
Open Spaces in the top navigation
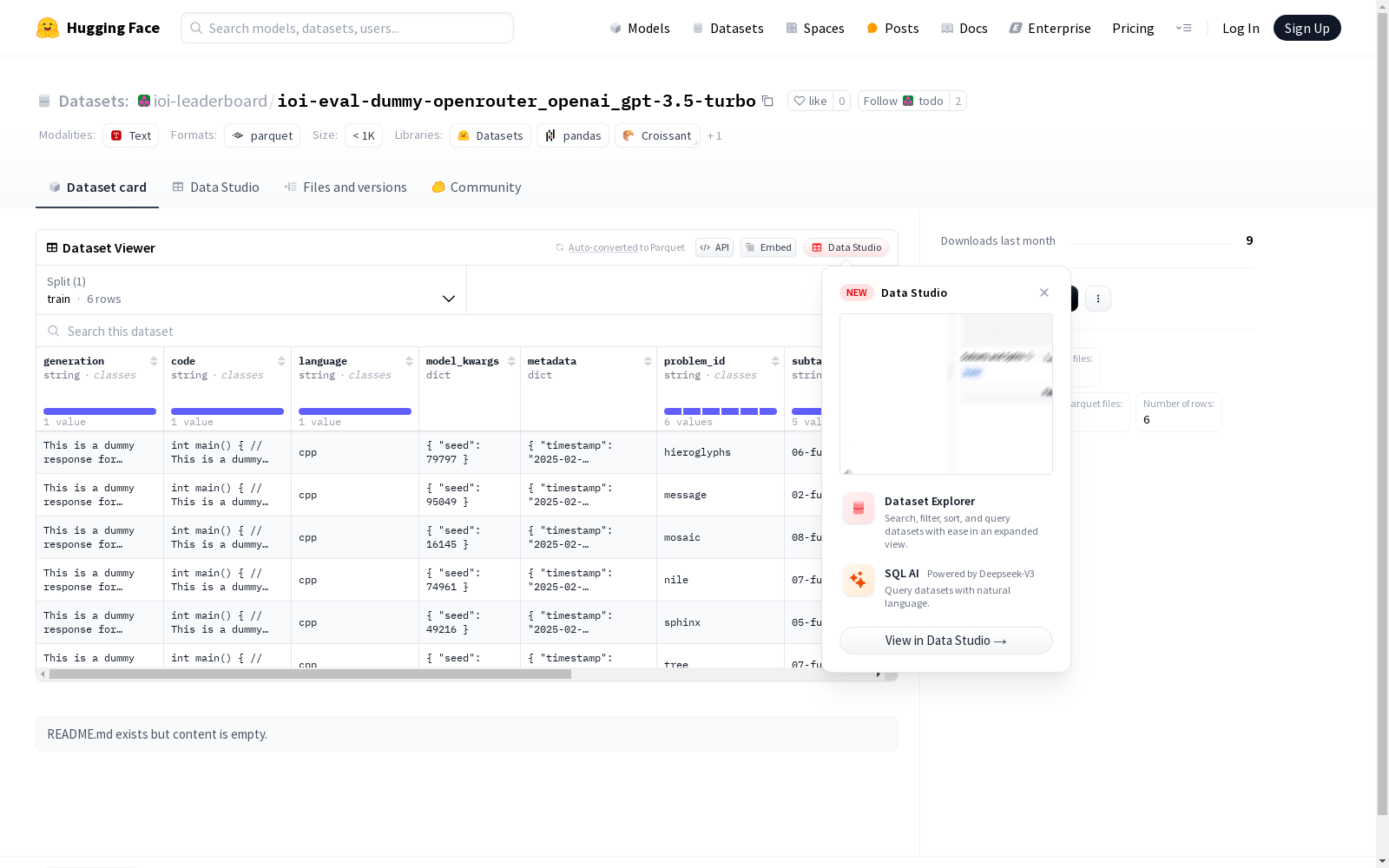(x=815, y=28)
